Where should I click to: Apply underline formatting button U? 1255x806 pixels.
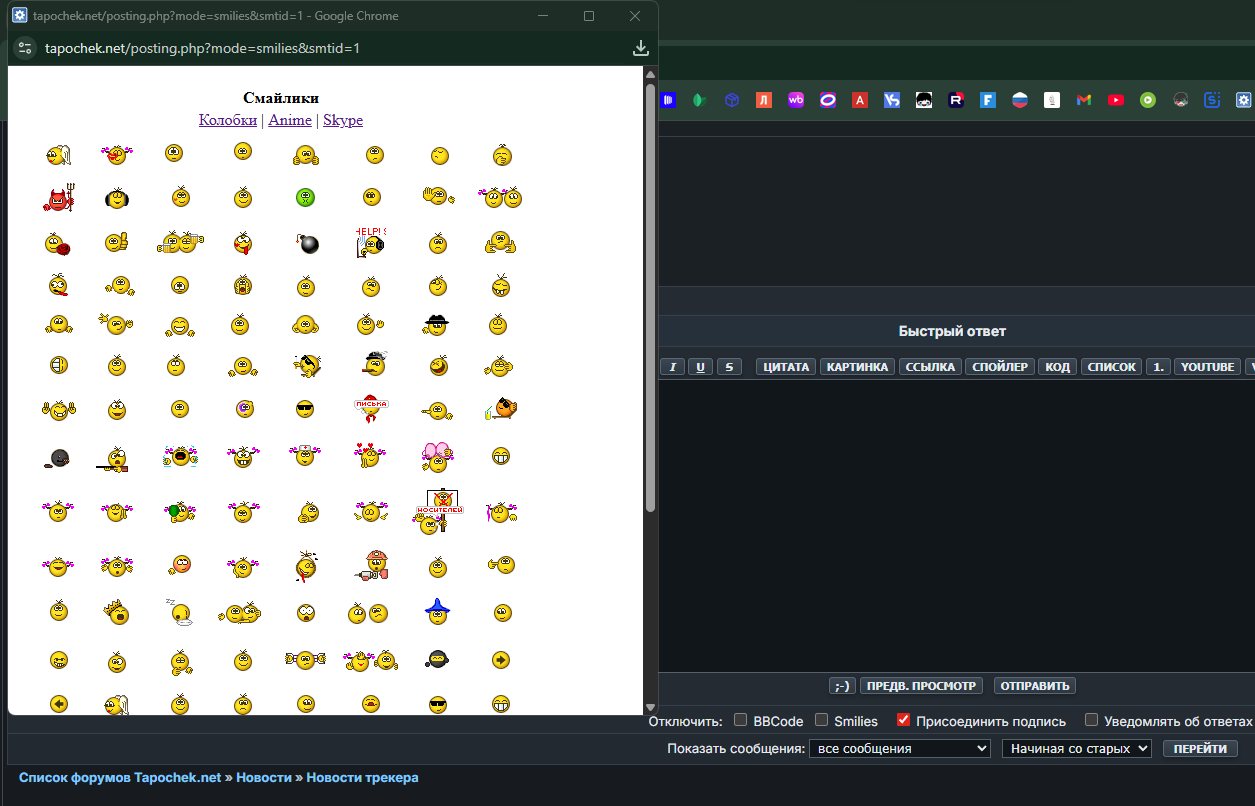pos(701,367)
